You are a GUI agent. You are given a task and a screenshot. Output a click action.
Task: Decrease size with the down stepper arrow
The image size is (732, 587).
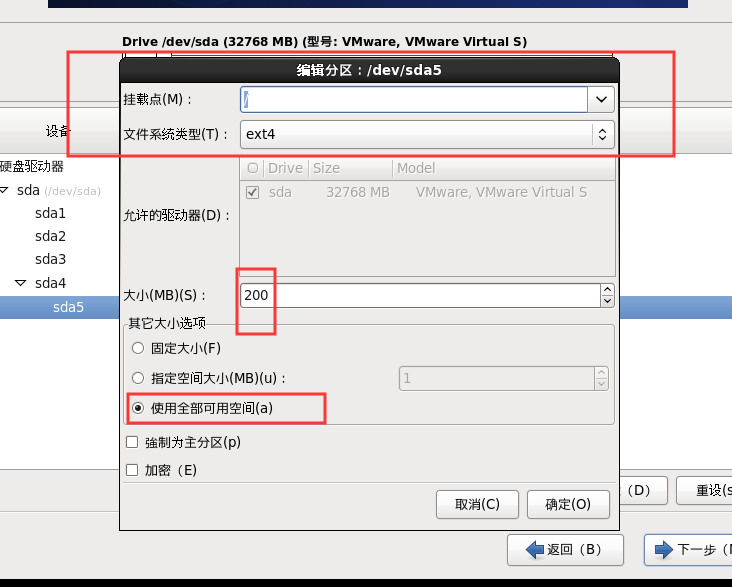(x=607, y=301)
